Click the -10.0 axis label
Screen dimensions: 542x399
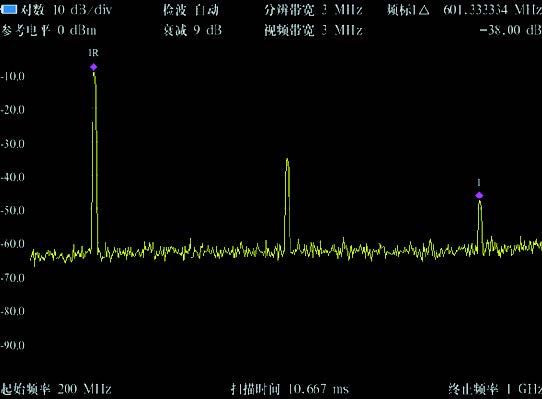13,76
